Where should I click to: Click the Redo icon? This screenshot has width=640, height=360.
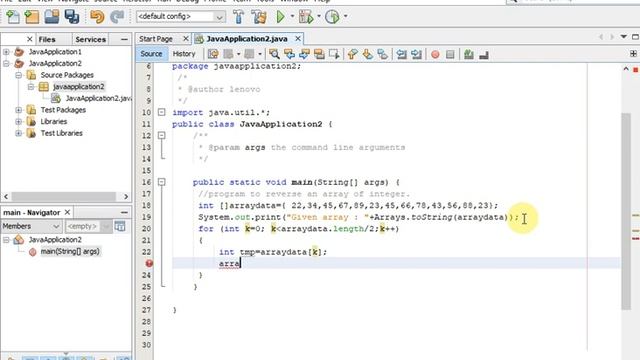pos(117,17)
